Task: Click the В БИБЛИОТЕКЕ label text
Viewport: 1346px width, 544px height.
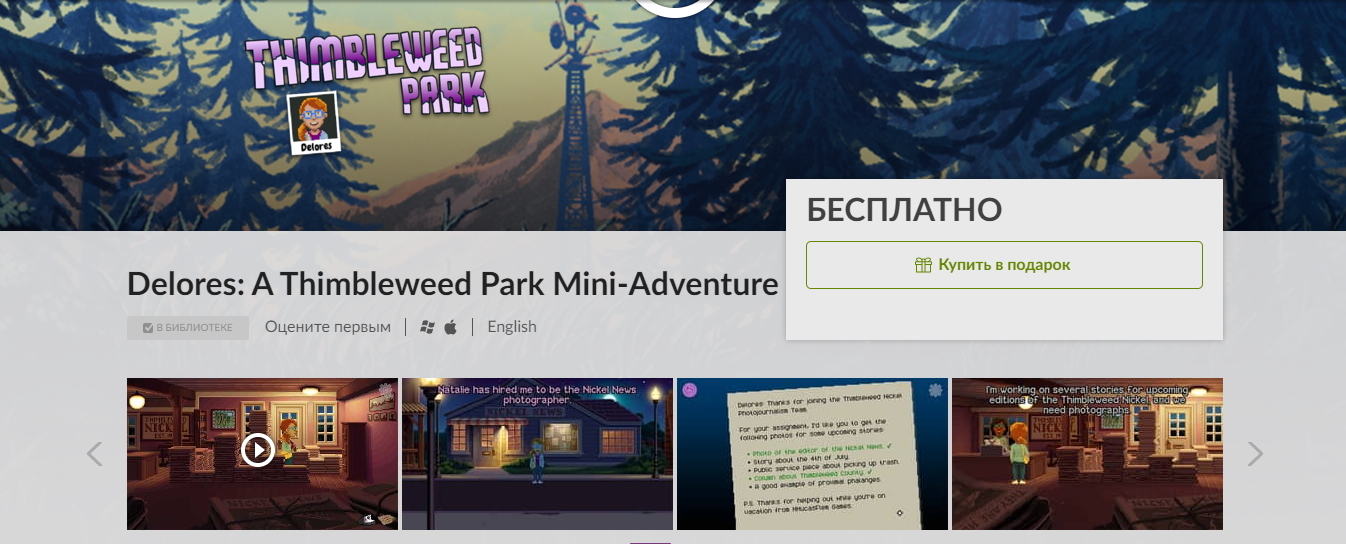Action: [x=194, y=328]
